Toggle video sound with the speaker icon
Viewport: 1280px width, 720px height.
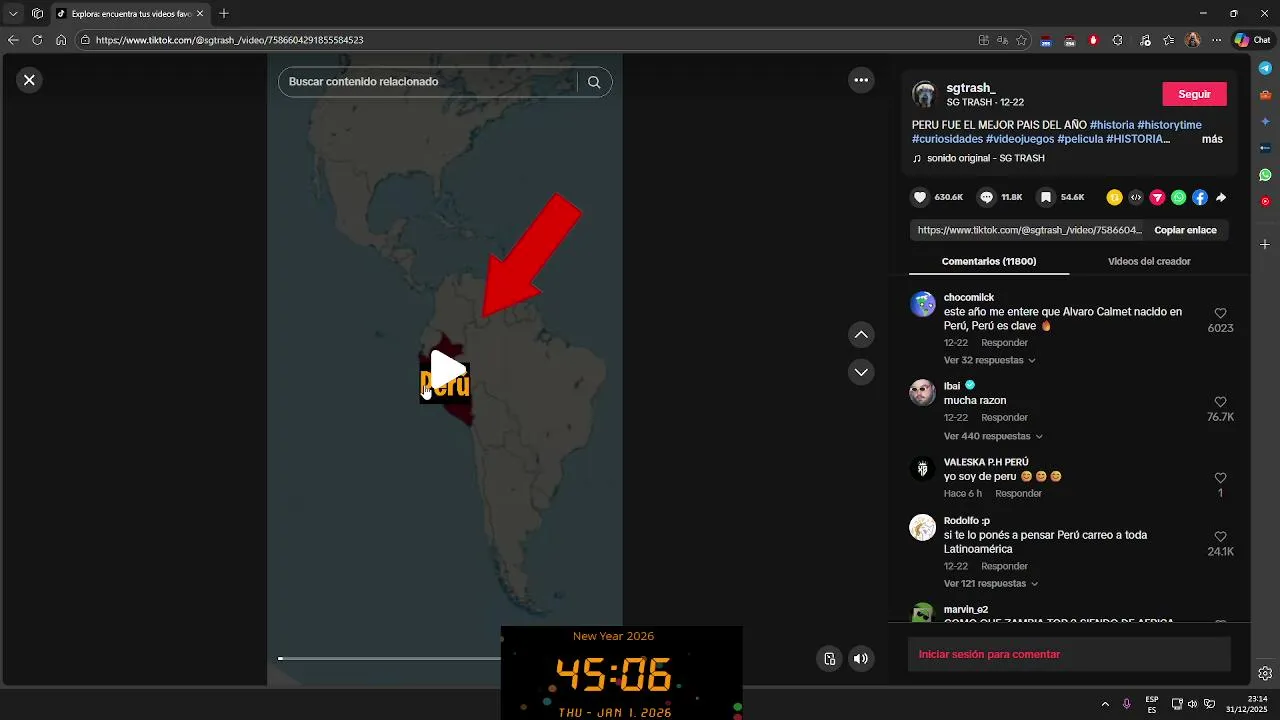point(860,658)
